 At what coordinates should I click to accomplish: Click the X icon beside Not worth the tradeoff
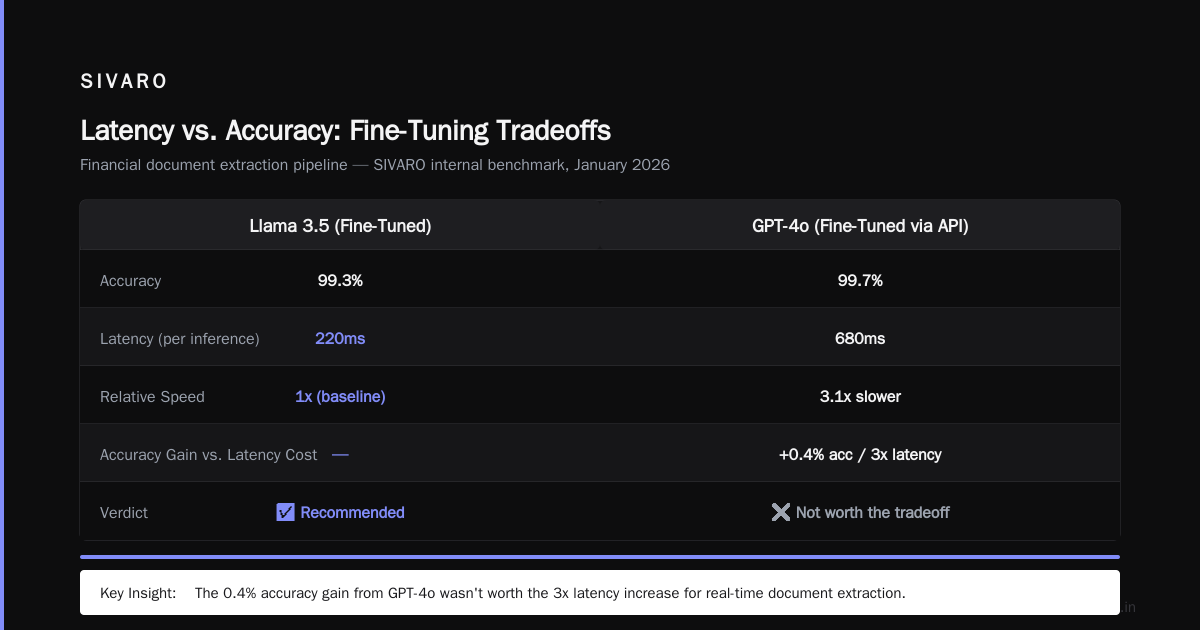pos(781,512)
